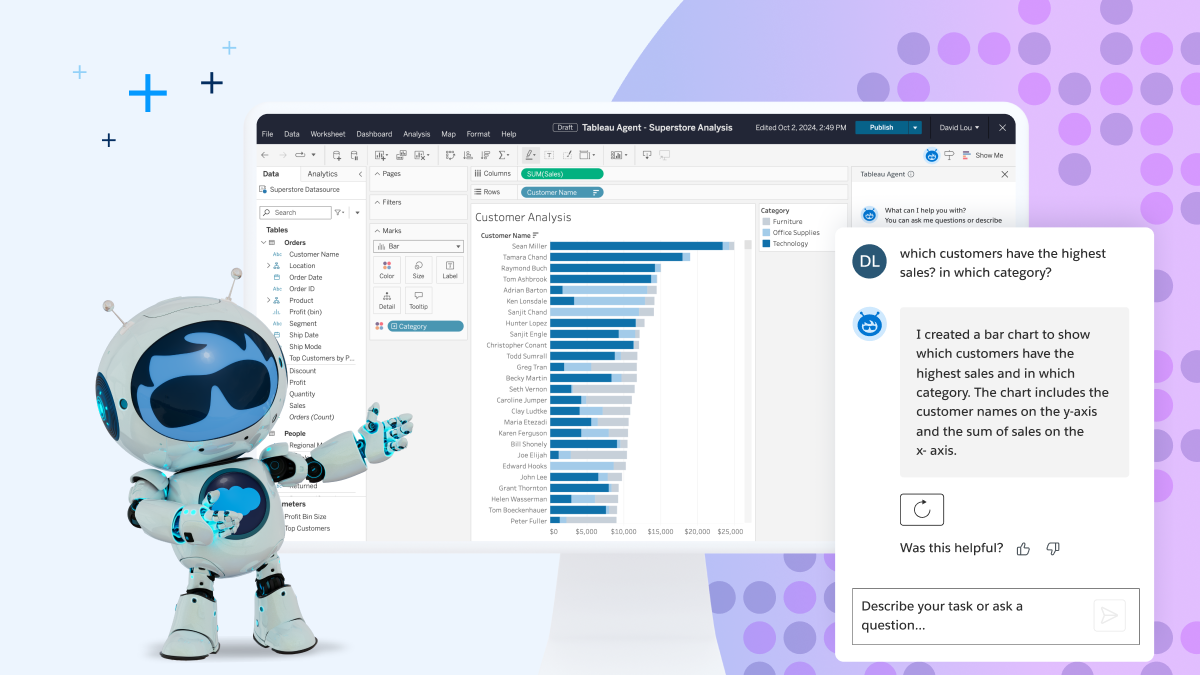Open the Size marks card
Viewport: 1200px width, 675px height.
tap(418, 270)
